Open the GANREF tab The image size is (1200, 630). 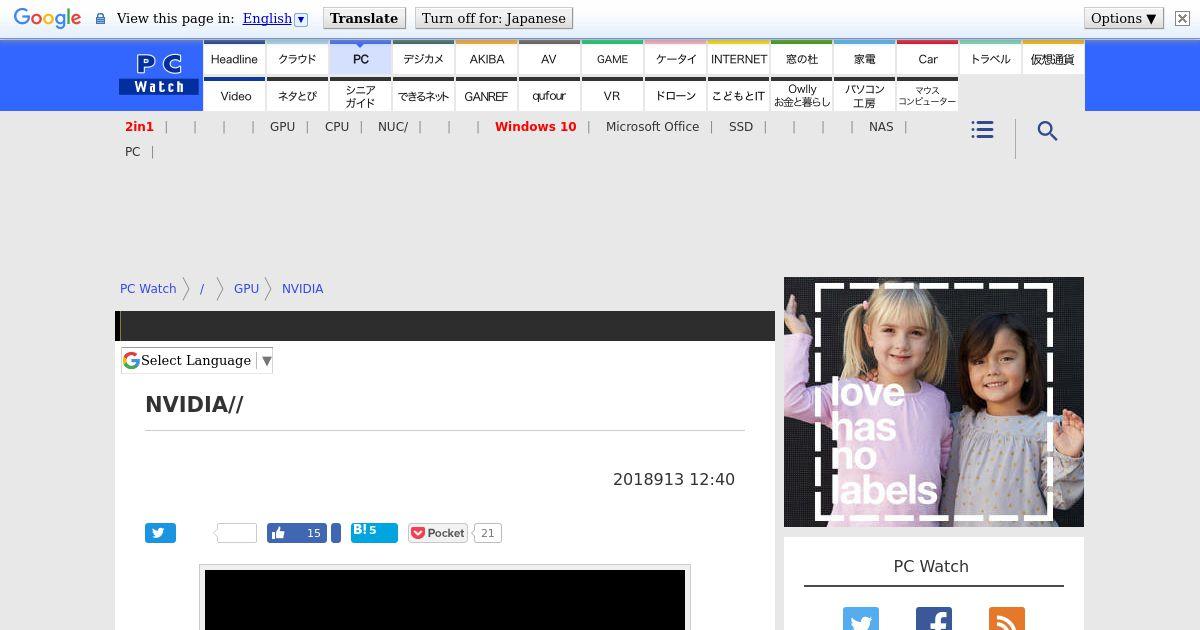coord(487,96)
